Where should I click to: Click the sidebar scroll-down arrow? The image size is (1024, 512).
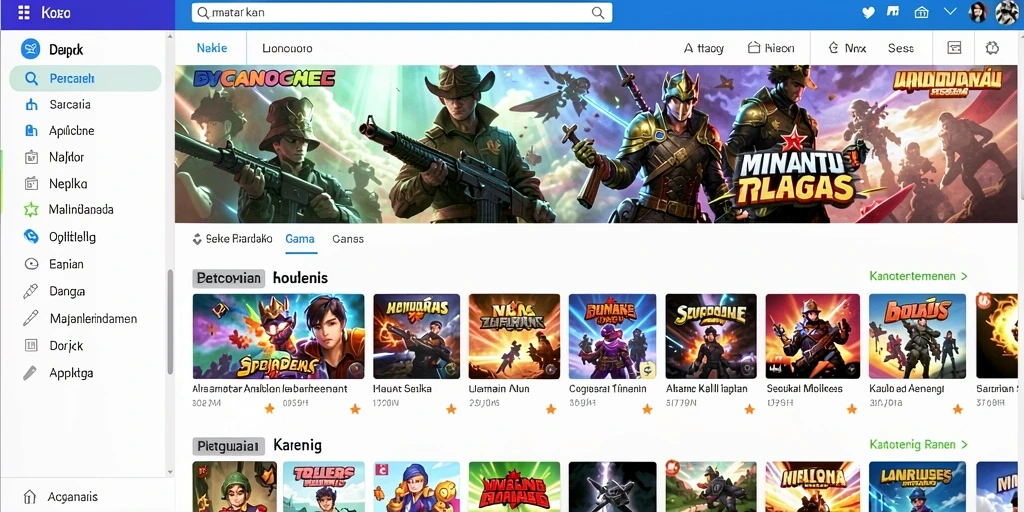(170, 472)
